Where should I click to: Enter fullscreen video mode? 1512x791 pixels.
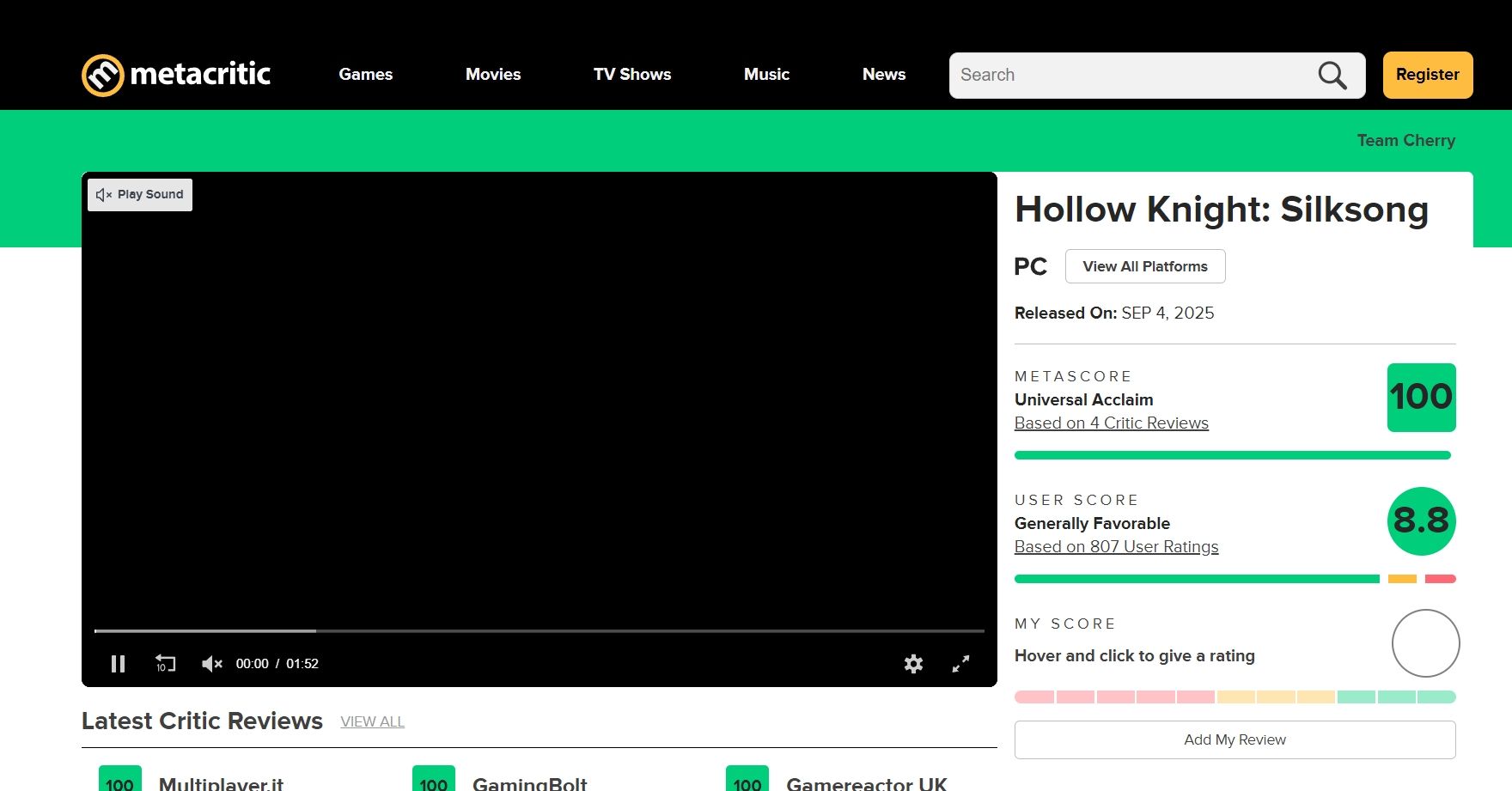click(x=960, y=664)
